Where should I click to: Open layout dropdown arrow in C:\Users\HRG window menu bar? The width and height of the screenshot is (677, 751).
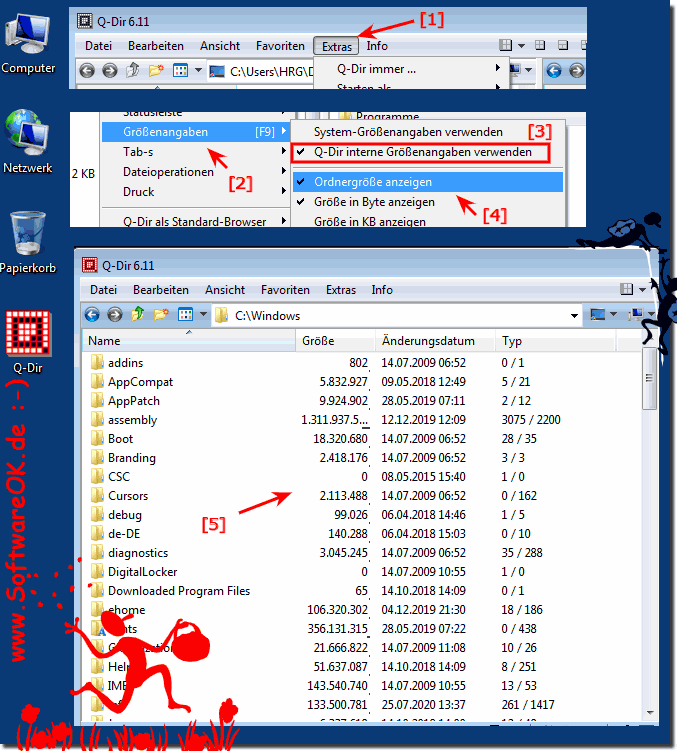pos(521,46)
